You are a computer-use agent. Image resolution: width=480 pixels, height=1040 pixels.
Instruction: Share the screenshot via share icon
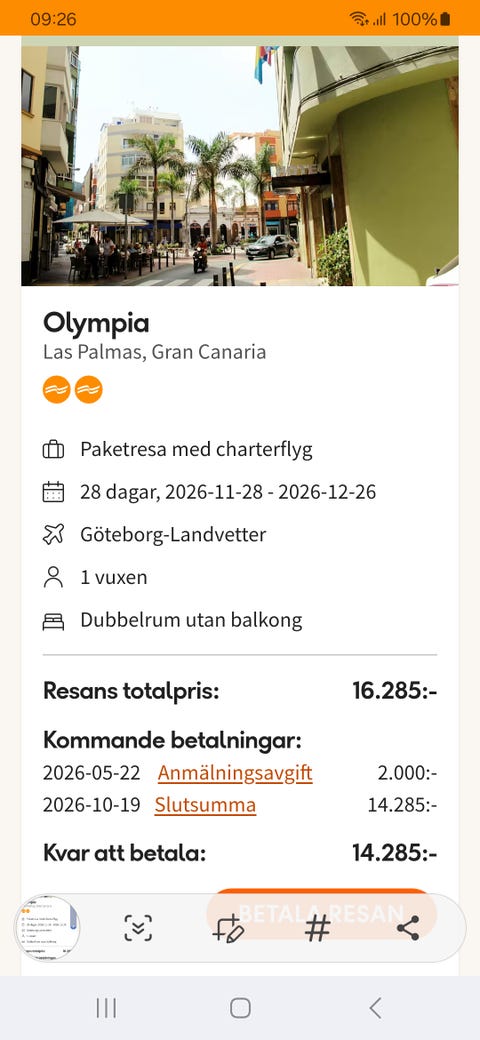pyautogui.click(x=408, y=928)
